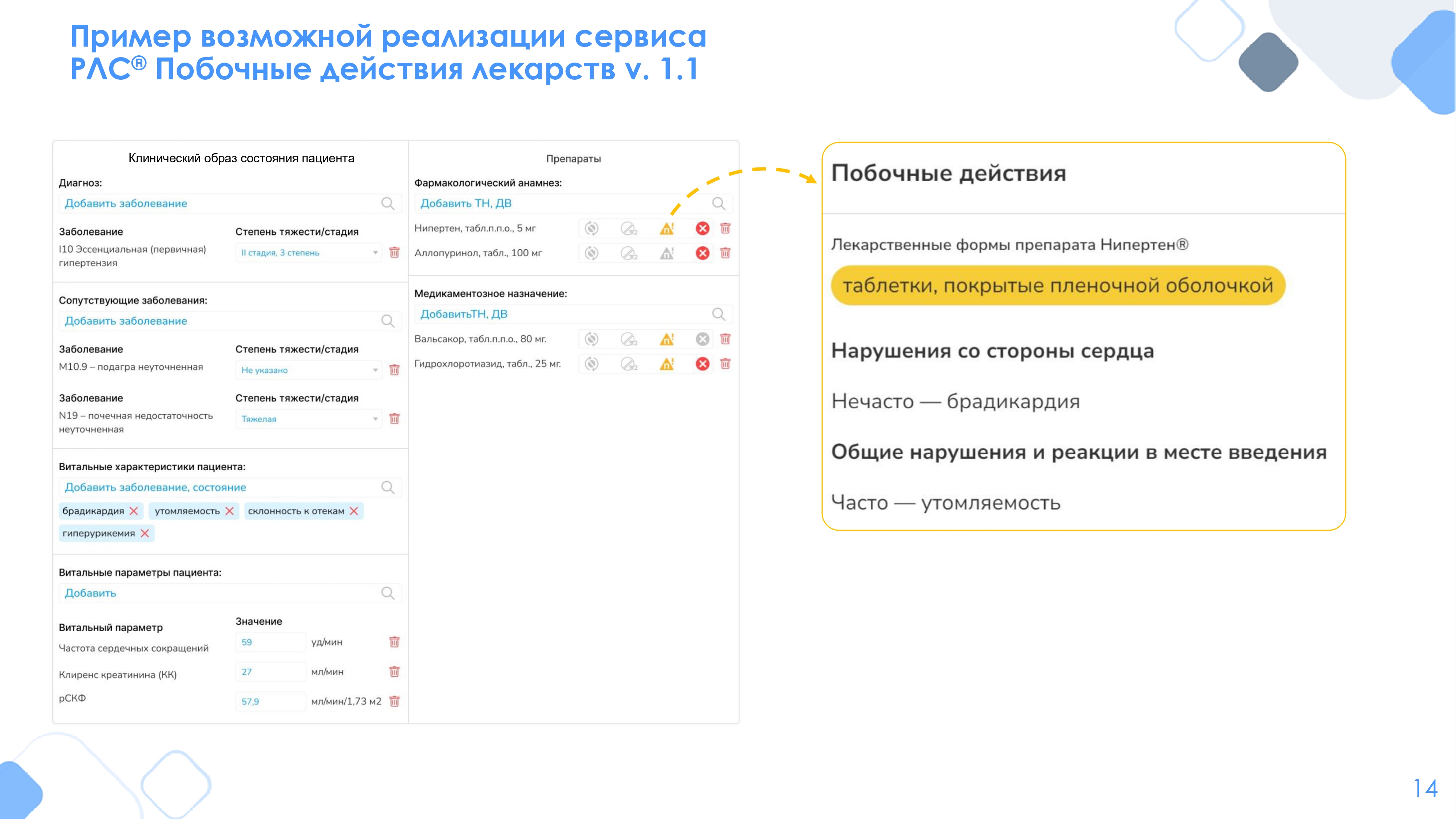1456x819 pixels.
Task: Delete heart rate parameter row
Action: [x=395, y=642]
